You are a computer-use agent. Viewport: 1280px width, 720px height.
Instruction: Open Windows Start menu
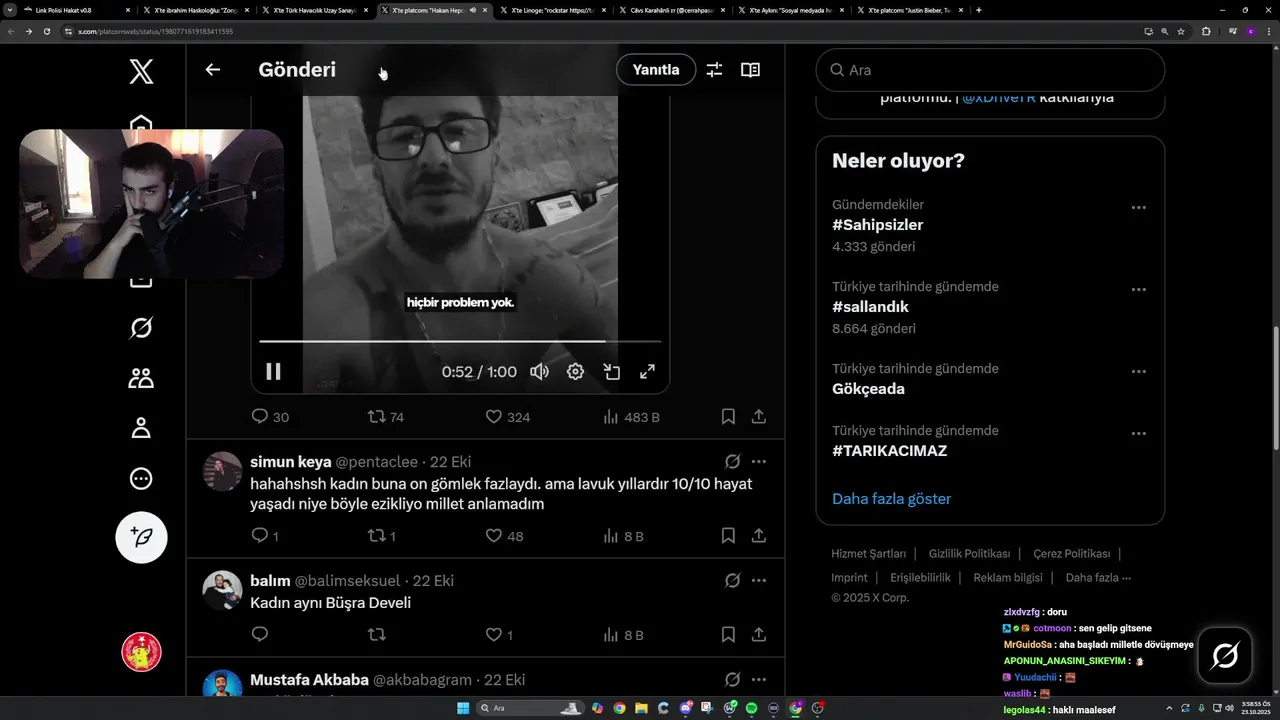(x=463, y=708)
